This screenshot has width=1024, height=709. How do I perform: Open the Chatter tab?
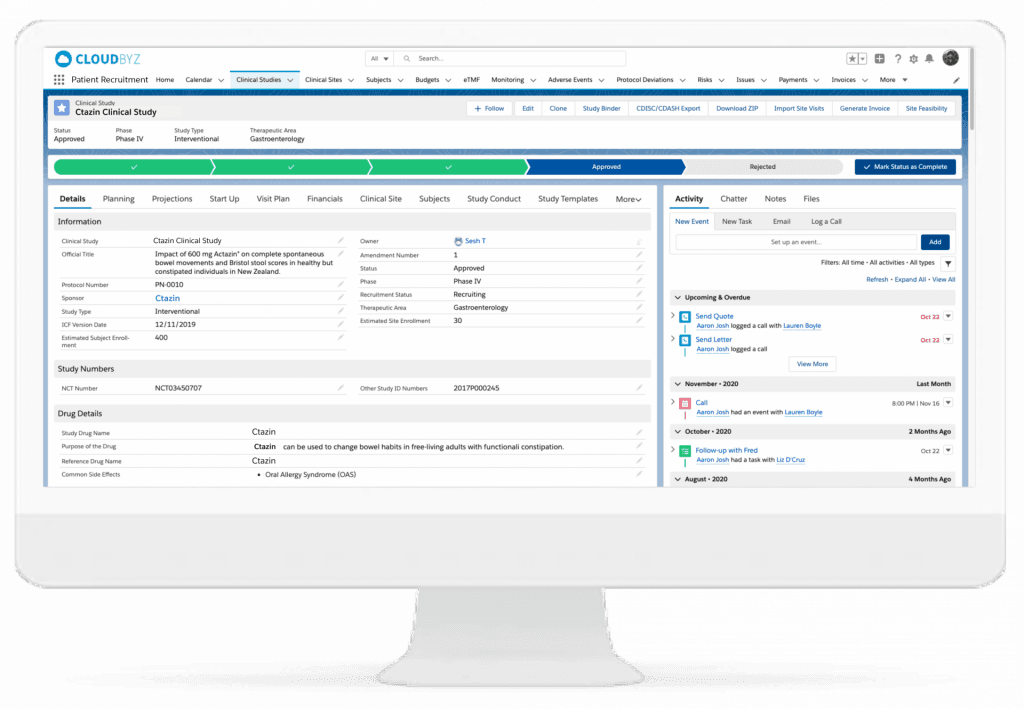tap(733, 199)
